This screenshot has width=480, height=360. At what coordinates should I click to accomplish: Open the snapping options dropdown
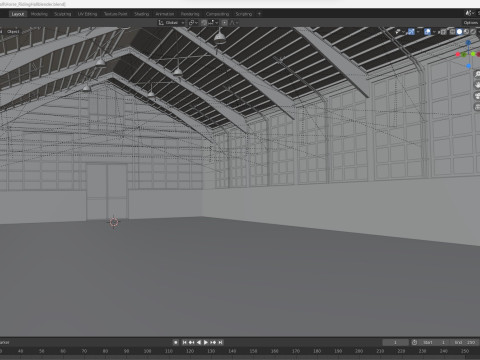(x=213, y=23)
